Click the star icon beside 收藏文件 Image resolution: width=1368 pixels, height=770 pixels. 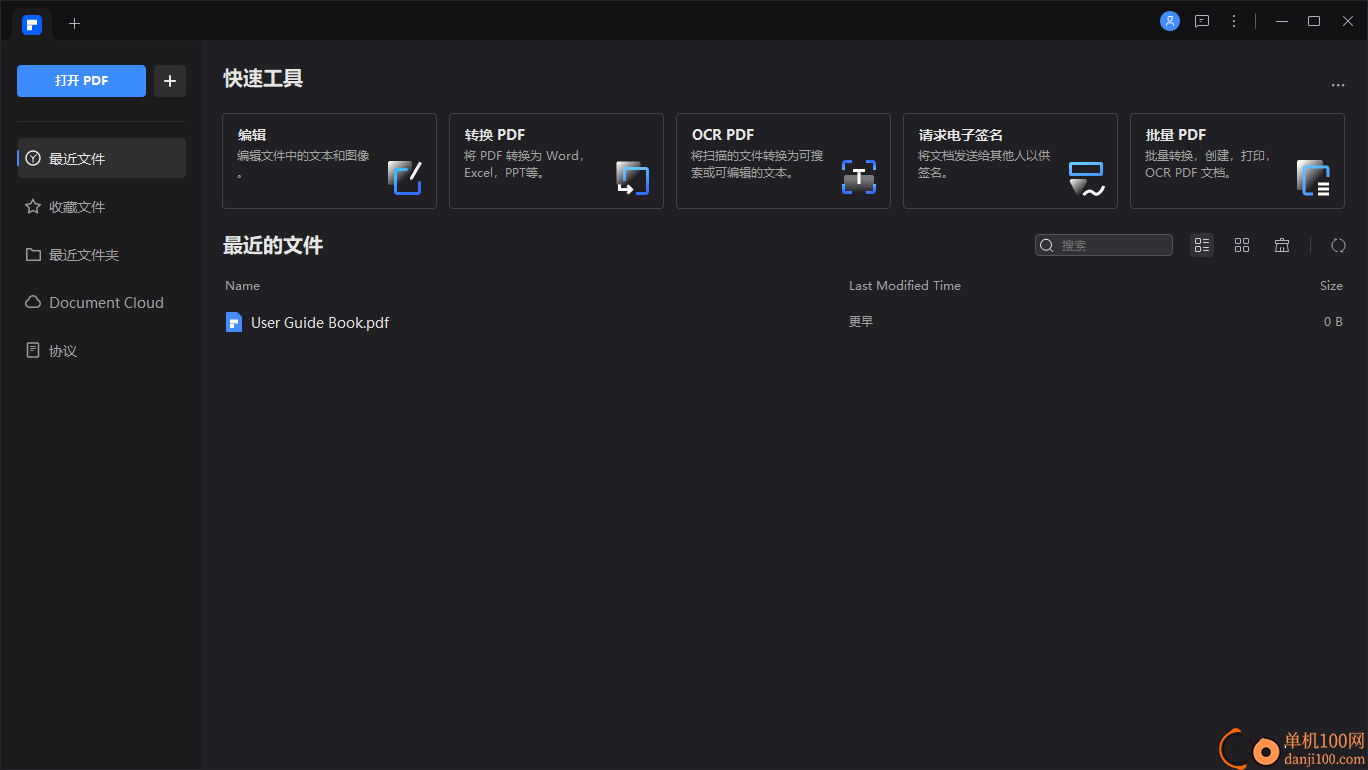[x=33, y=206]
